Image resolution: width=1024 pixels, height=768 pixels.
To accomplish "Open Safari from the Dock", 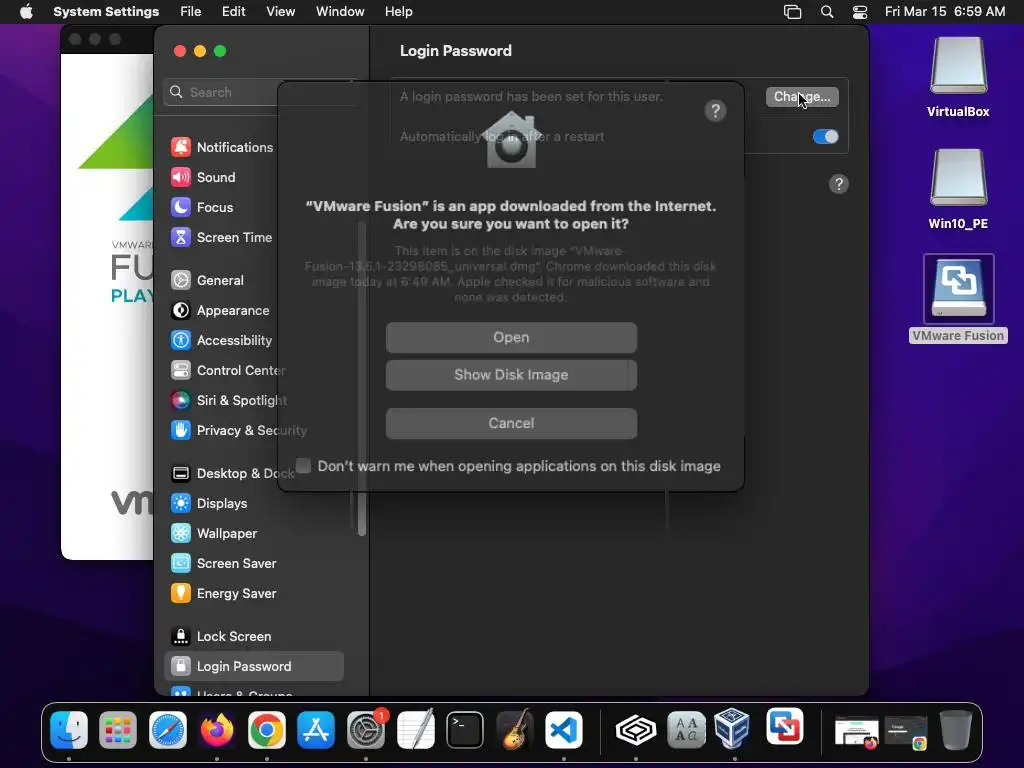I will coord(168,729).
